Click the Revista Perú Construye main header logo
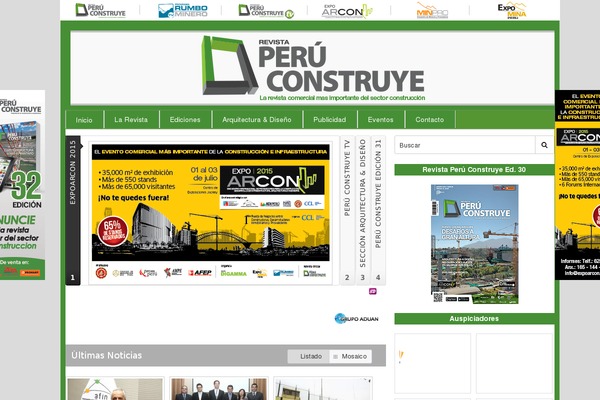Screen dimensions: 600x400 tap(313, 68)
